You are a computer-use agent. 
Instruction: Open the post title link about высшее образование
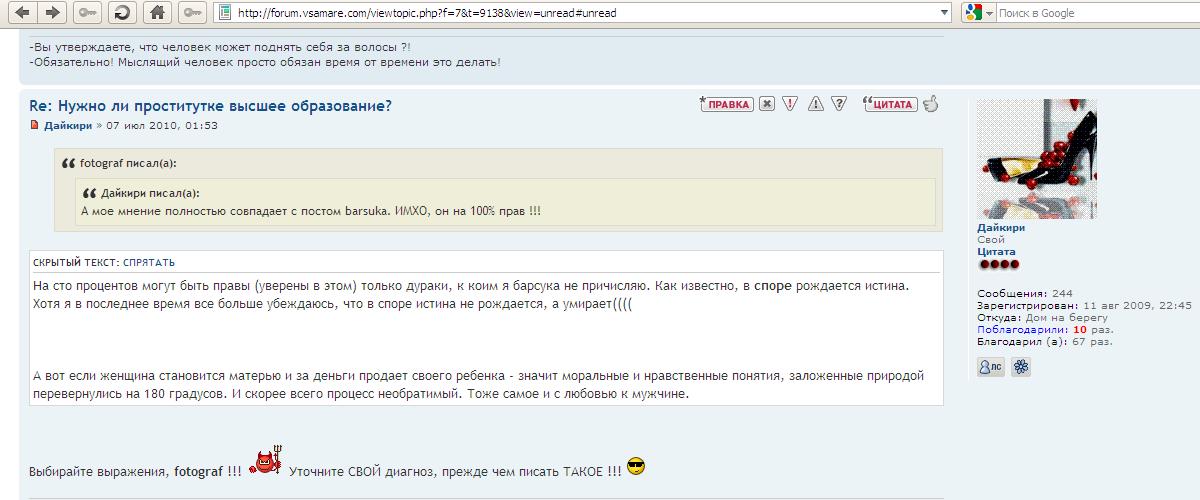pyautogui.click(x=211, y=106)
